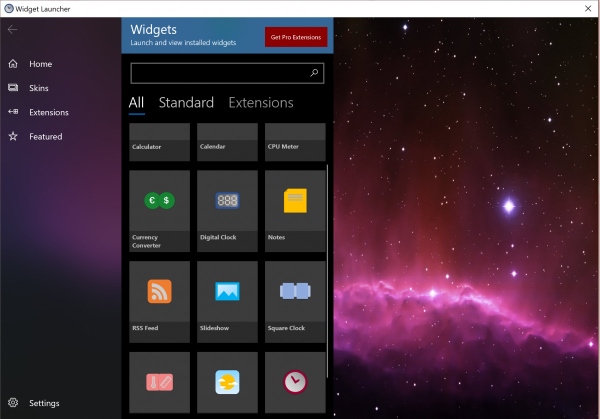Focus the widget search input field
The height and width of the screenshot is (419, 600).
[218, 73]
